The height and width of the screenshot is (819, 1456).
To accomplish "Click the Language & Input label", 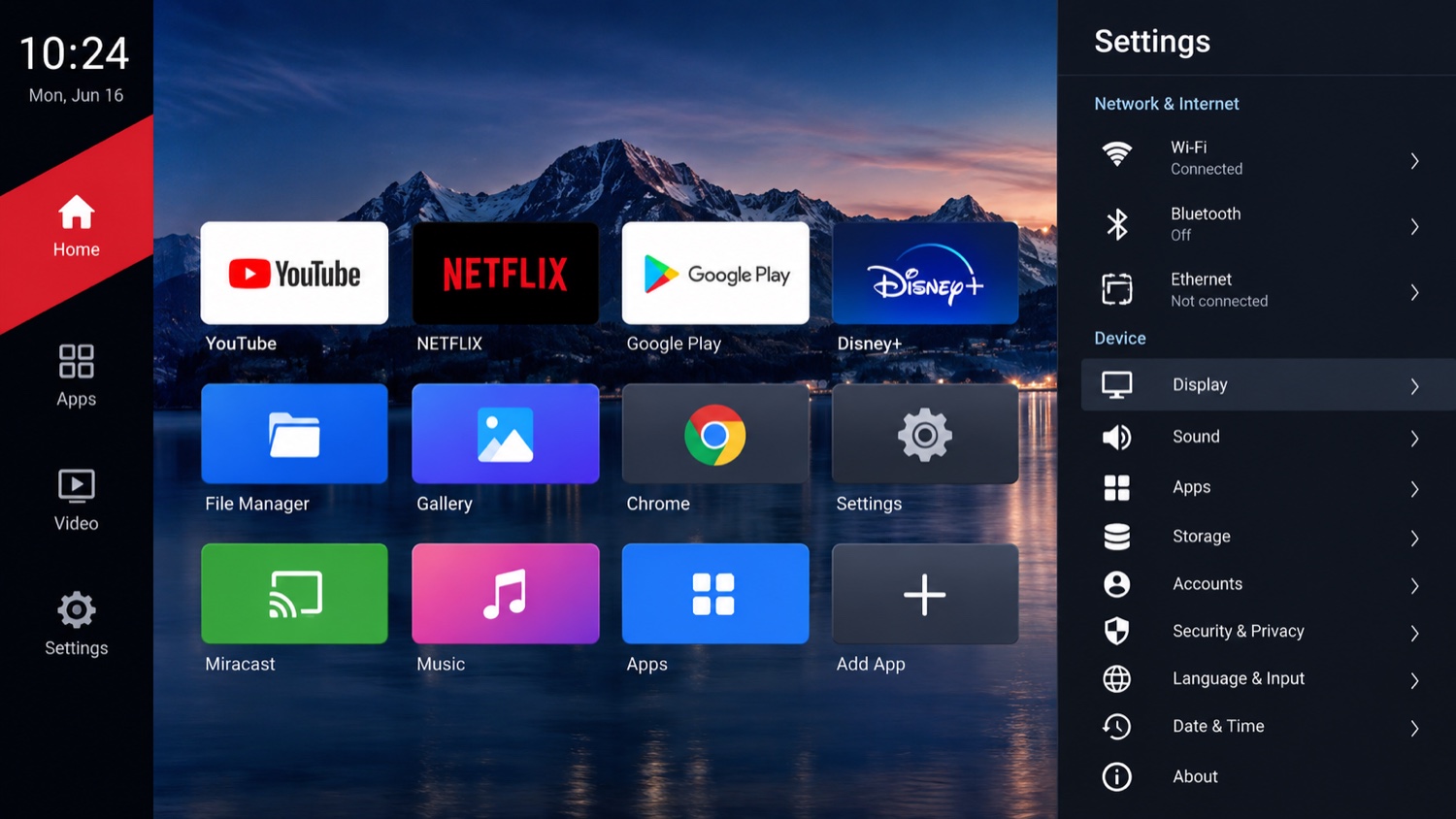I will (x=1239, y=679).
